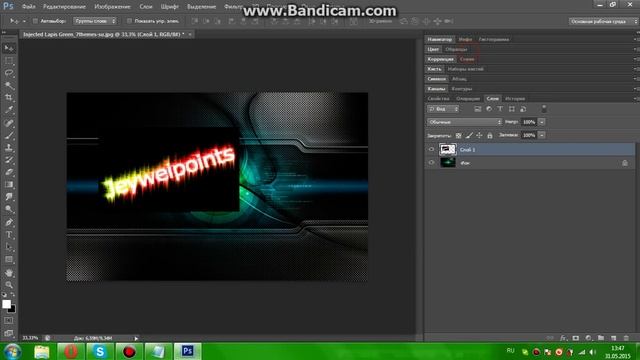This screenshot has height=360, width=640.
Task: Select the Eraser tool
Action: click(9, 172)
